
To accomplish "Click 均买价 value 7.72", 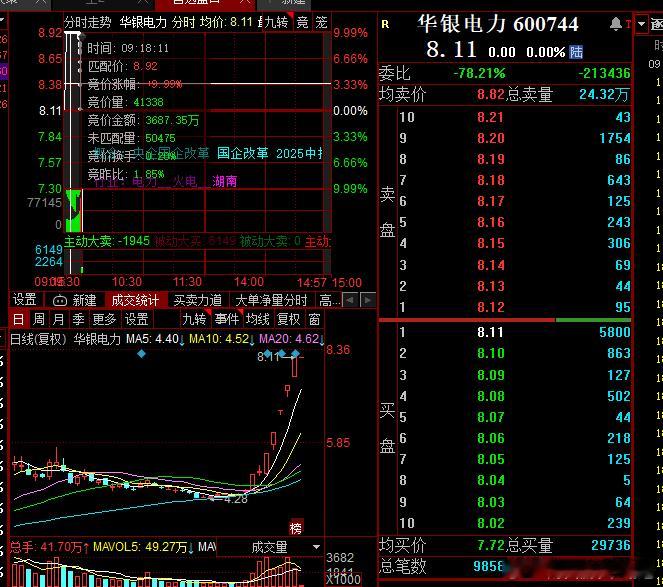I will click(x=490, y=545).
